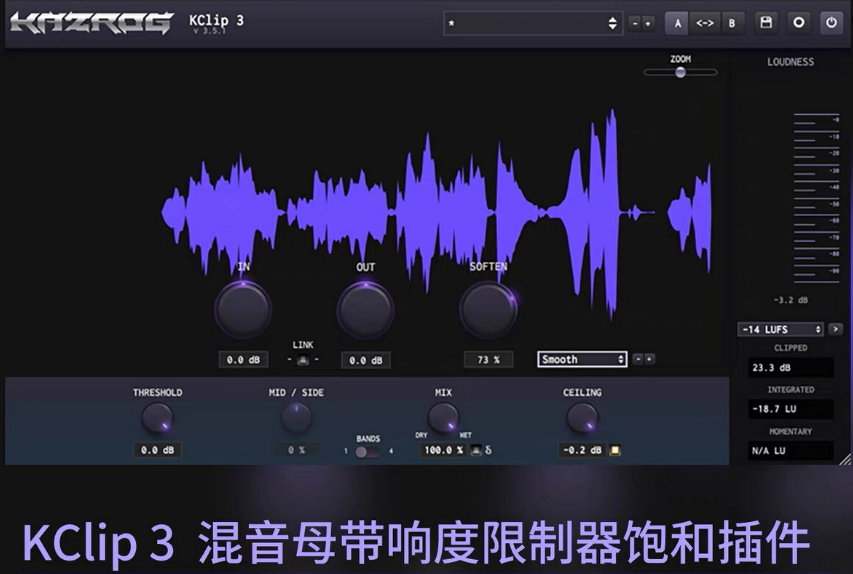The width and height of the screenshot is (853, 574).
Task: Toggle the plugin power bypass button
Action: pyautogui.click(x=831, y=23)
